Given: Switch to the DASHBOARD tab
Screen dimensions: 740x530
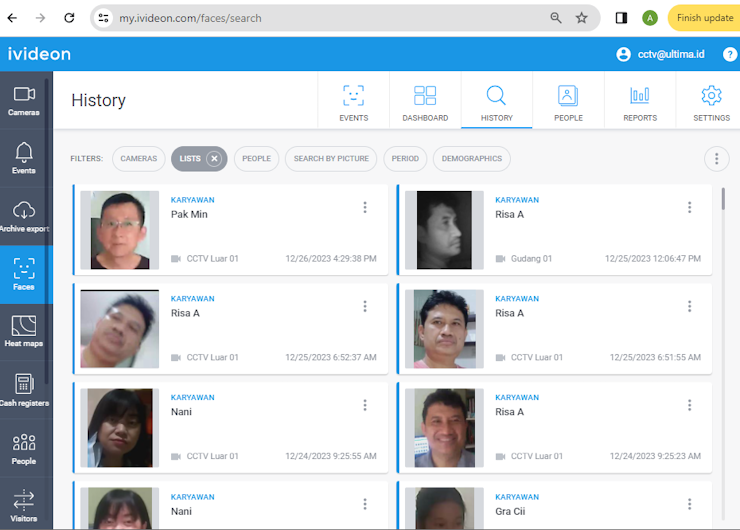Looking at the screenshot, I should [x=425, y=101].
